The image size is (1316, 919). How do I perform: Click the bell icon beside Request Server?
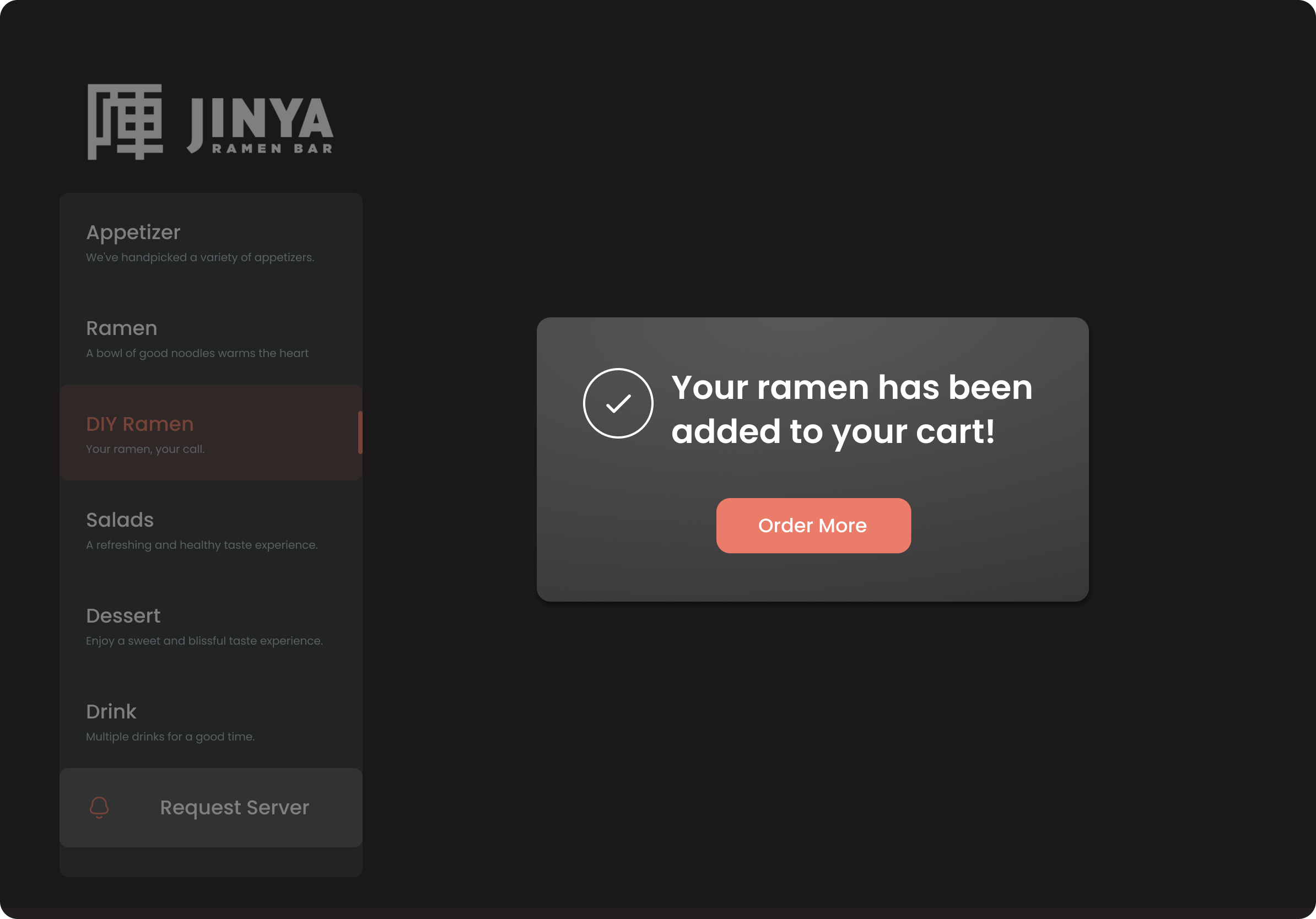click(x=99, y=807)
